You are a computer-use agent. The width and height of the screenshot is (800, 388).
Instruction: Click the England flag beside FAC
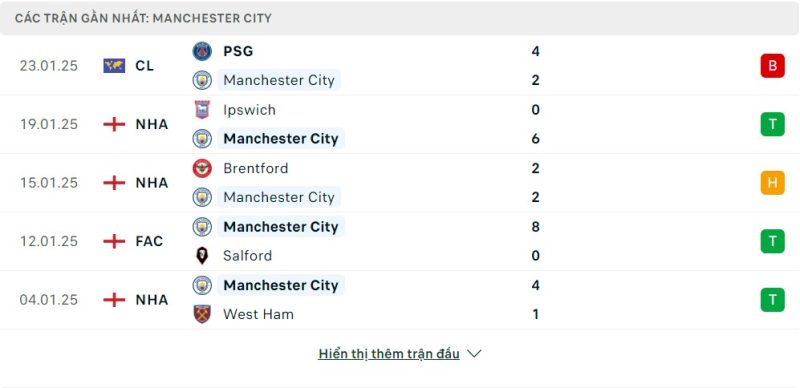[114, 241]
